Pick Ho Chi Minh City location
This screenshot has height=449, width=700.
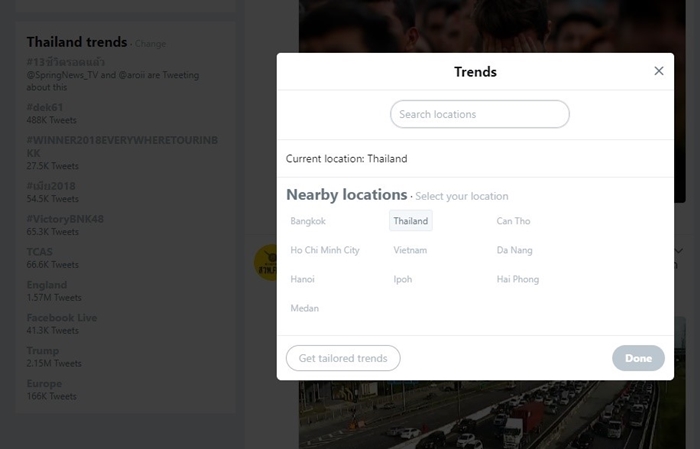[325, 250]
